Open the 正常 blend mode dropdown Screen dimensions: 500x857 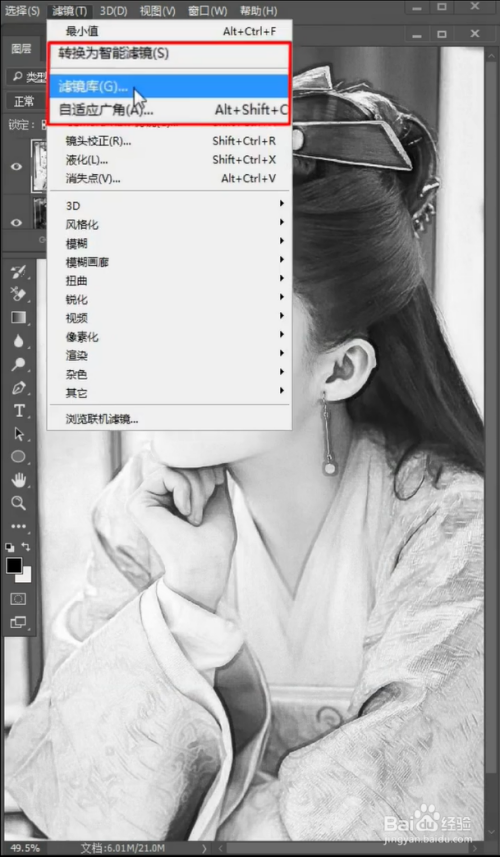coord(26,102)
